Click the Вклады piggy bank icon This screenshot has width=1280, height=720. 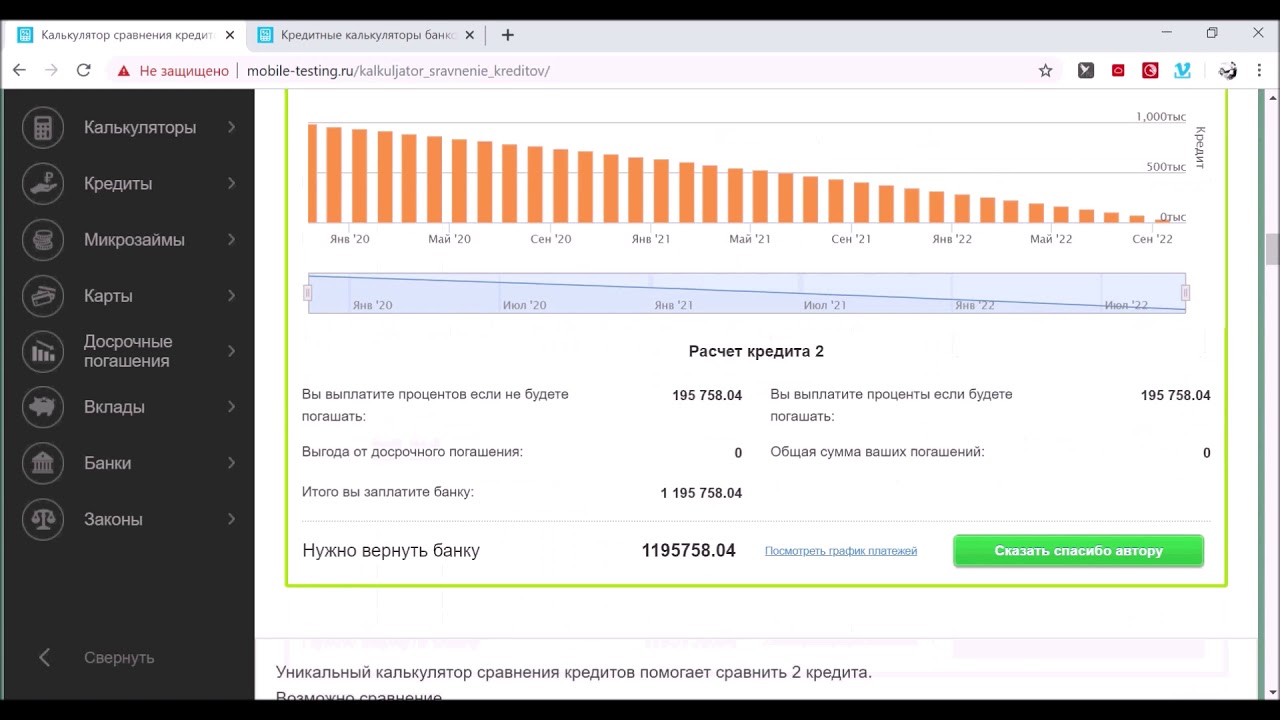point(43,407)
